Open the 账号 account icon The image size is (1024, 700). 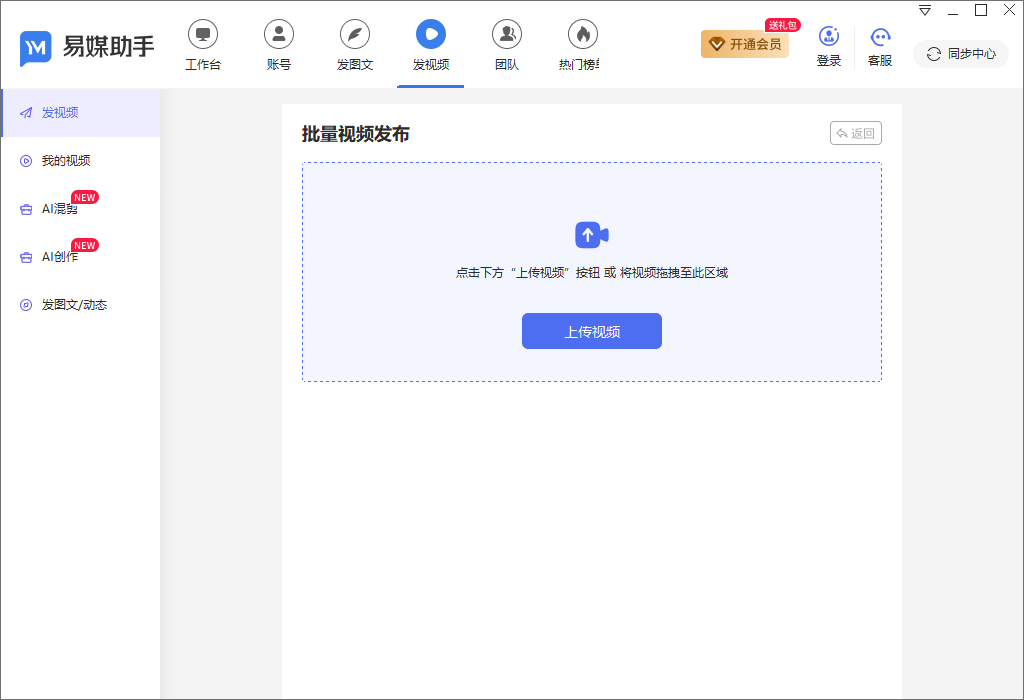click(x=279, y=35)
